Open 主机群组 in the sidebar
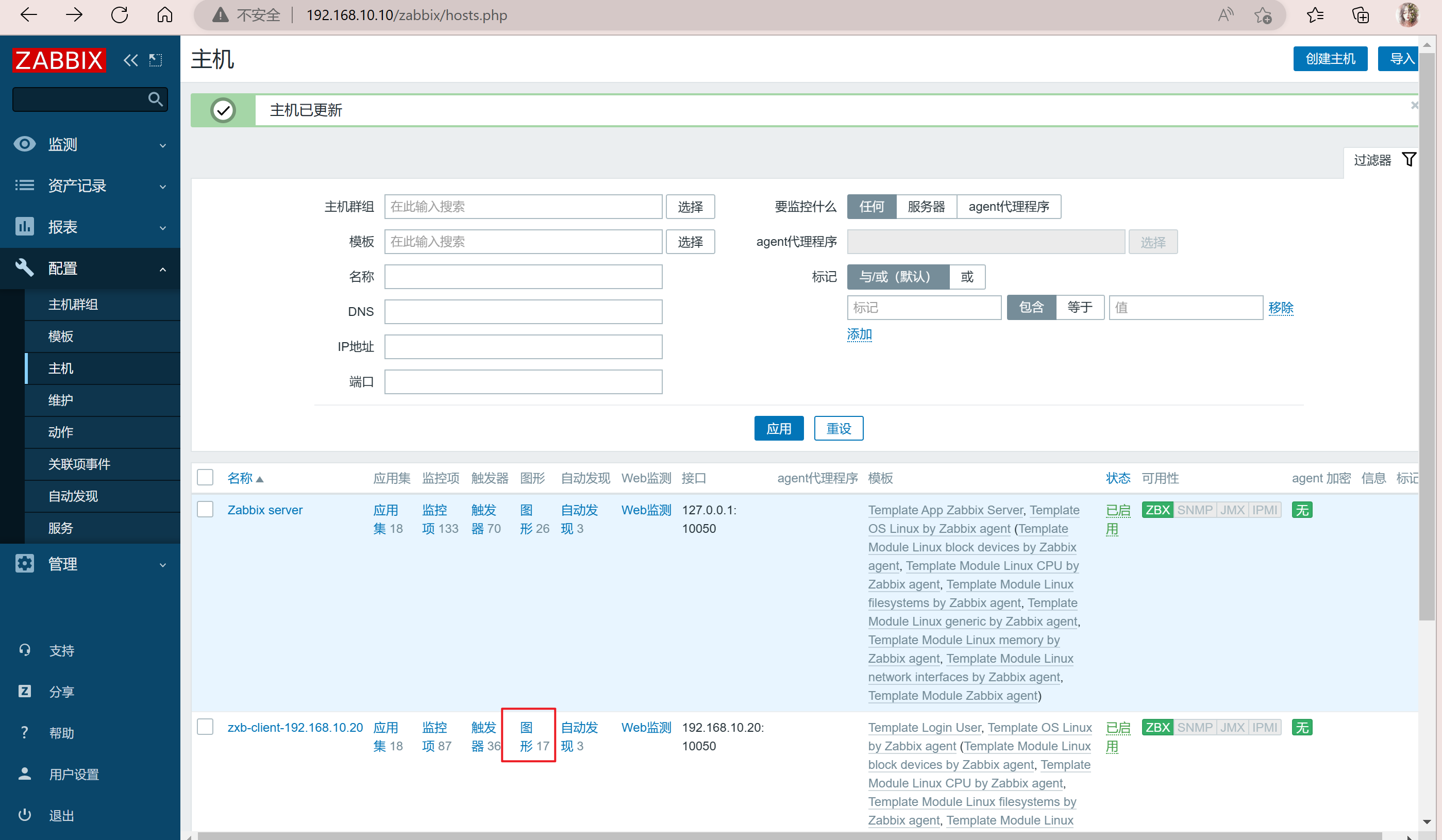 click(x=103, y=305)
